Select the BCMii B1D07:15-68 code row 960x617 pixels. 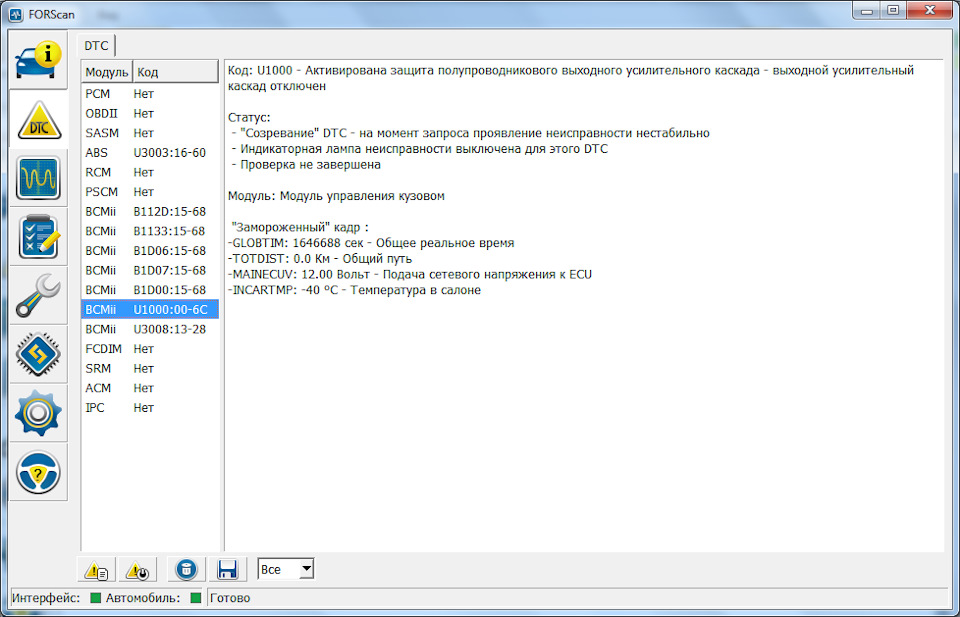pos(150,270)
